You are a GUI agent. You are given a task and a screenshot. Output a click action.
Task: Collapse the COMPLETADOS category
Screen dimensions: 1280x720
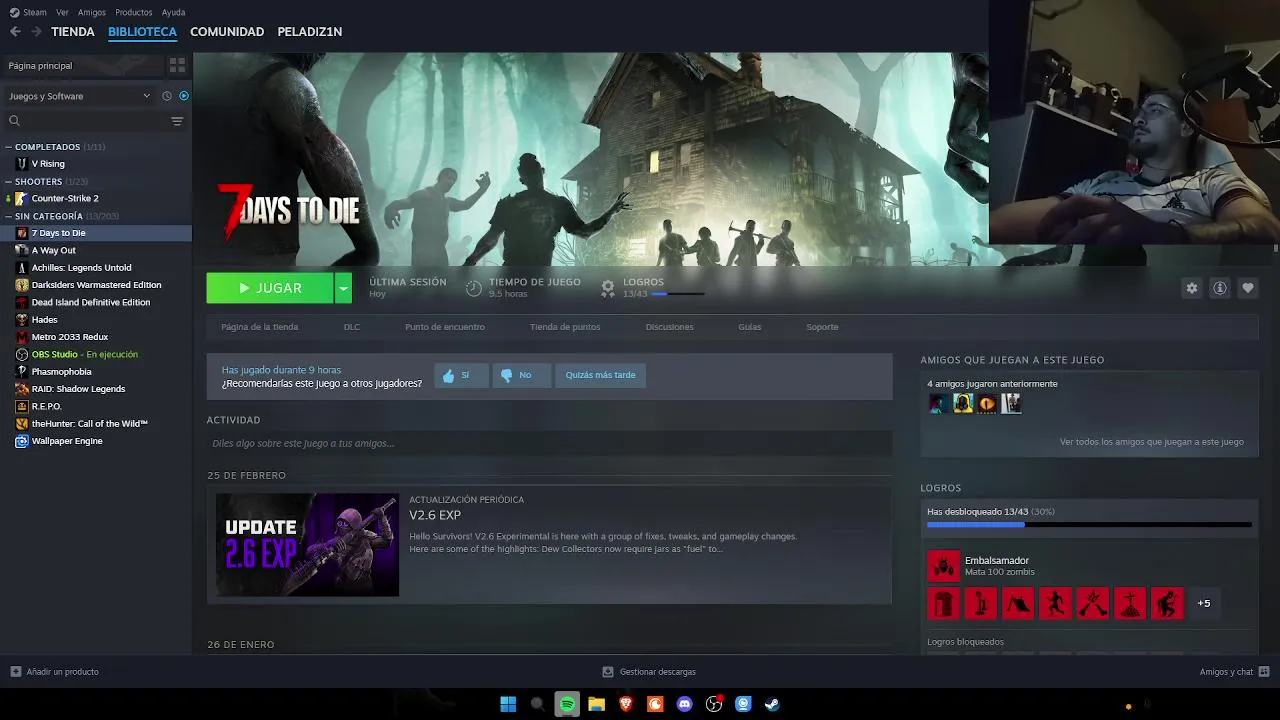(8, 147)
